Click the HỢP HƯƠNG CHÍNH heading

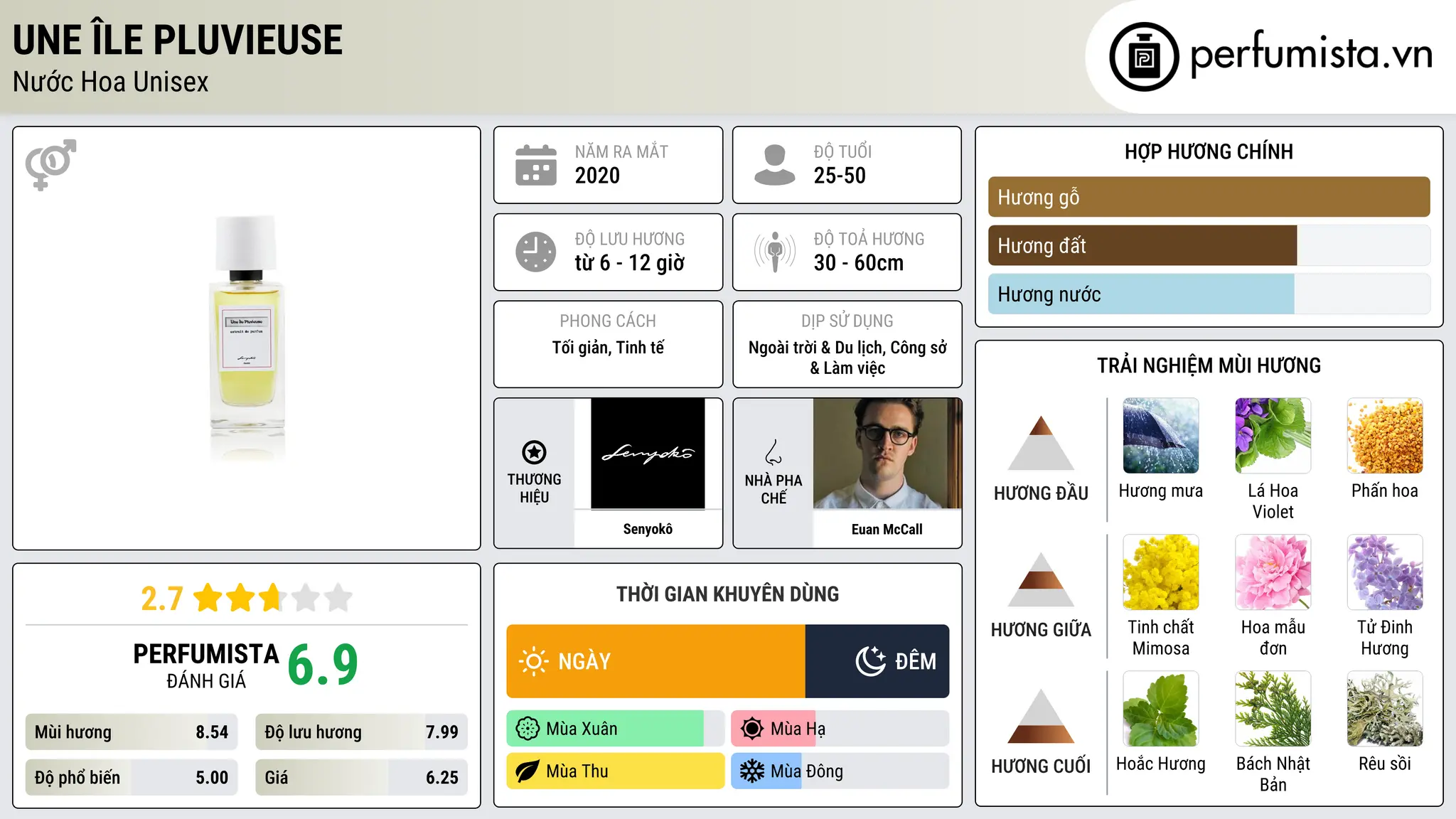[1209, 151]
